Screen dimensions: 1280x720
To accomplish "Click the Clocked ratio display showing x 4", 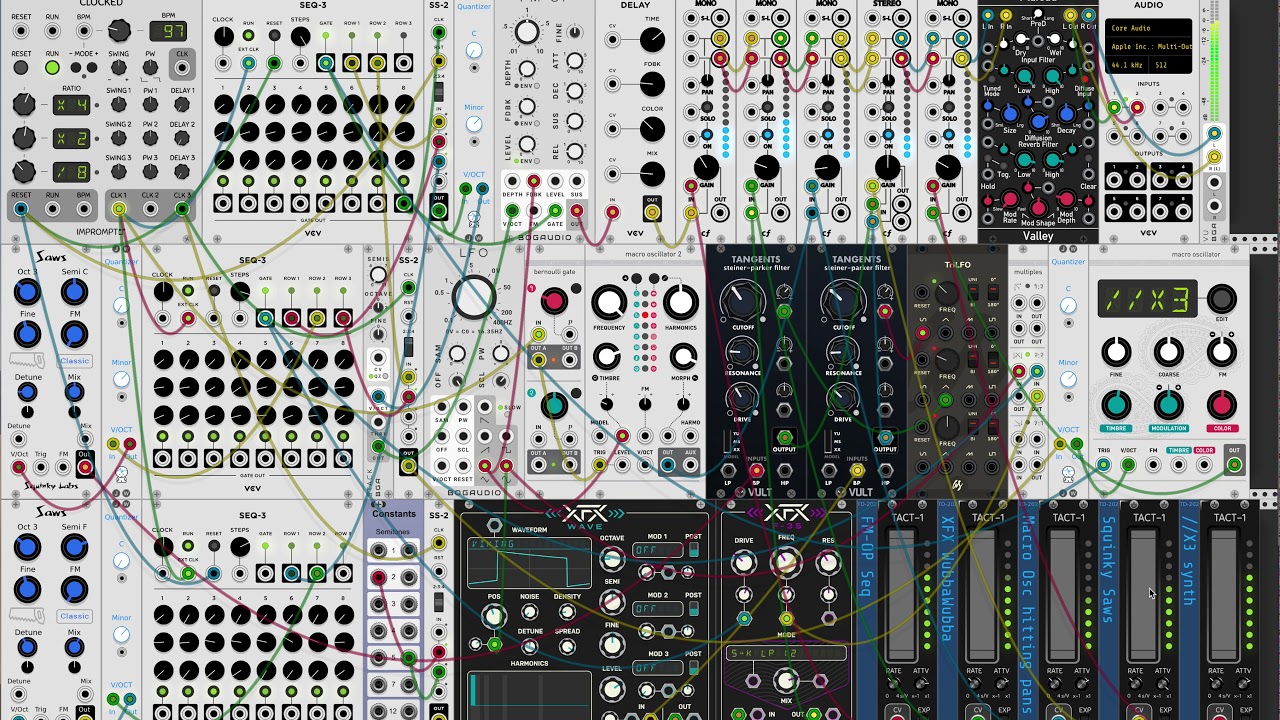I will [71, 104].
